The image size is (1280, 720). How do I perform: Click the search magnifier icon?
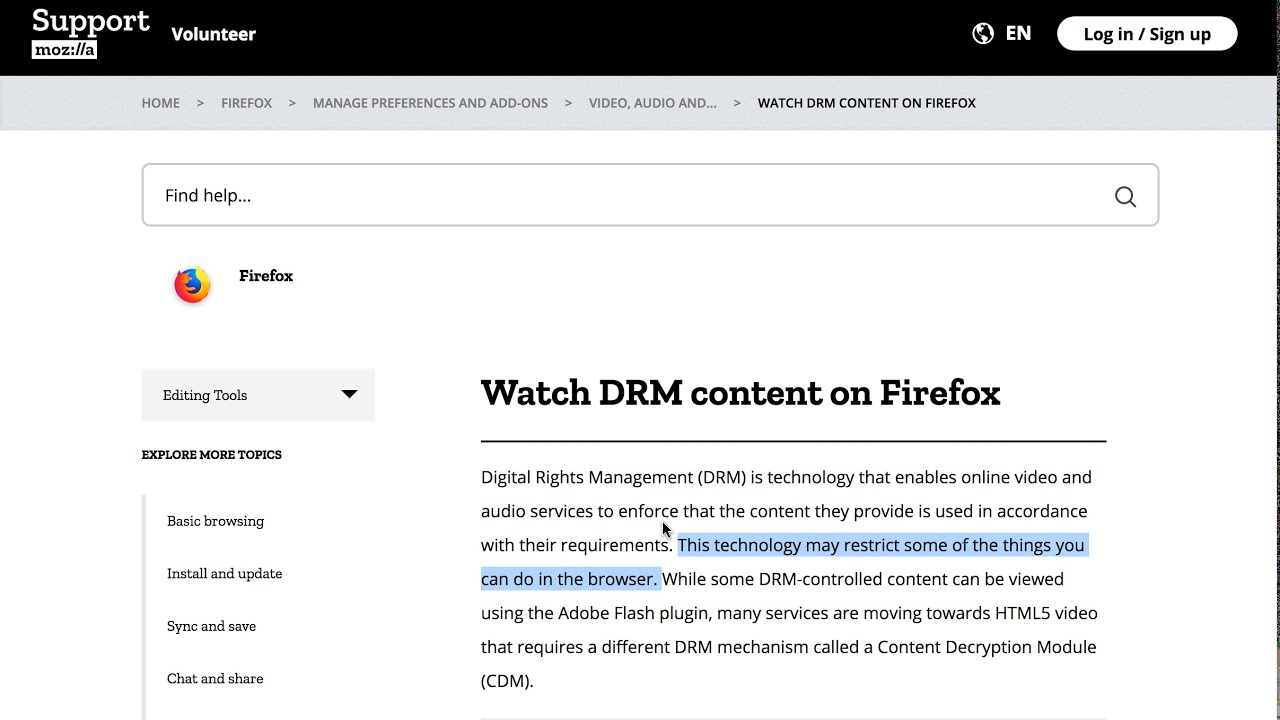point(1125,196)
